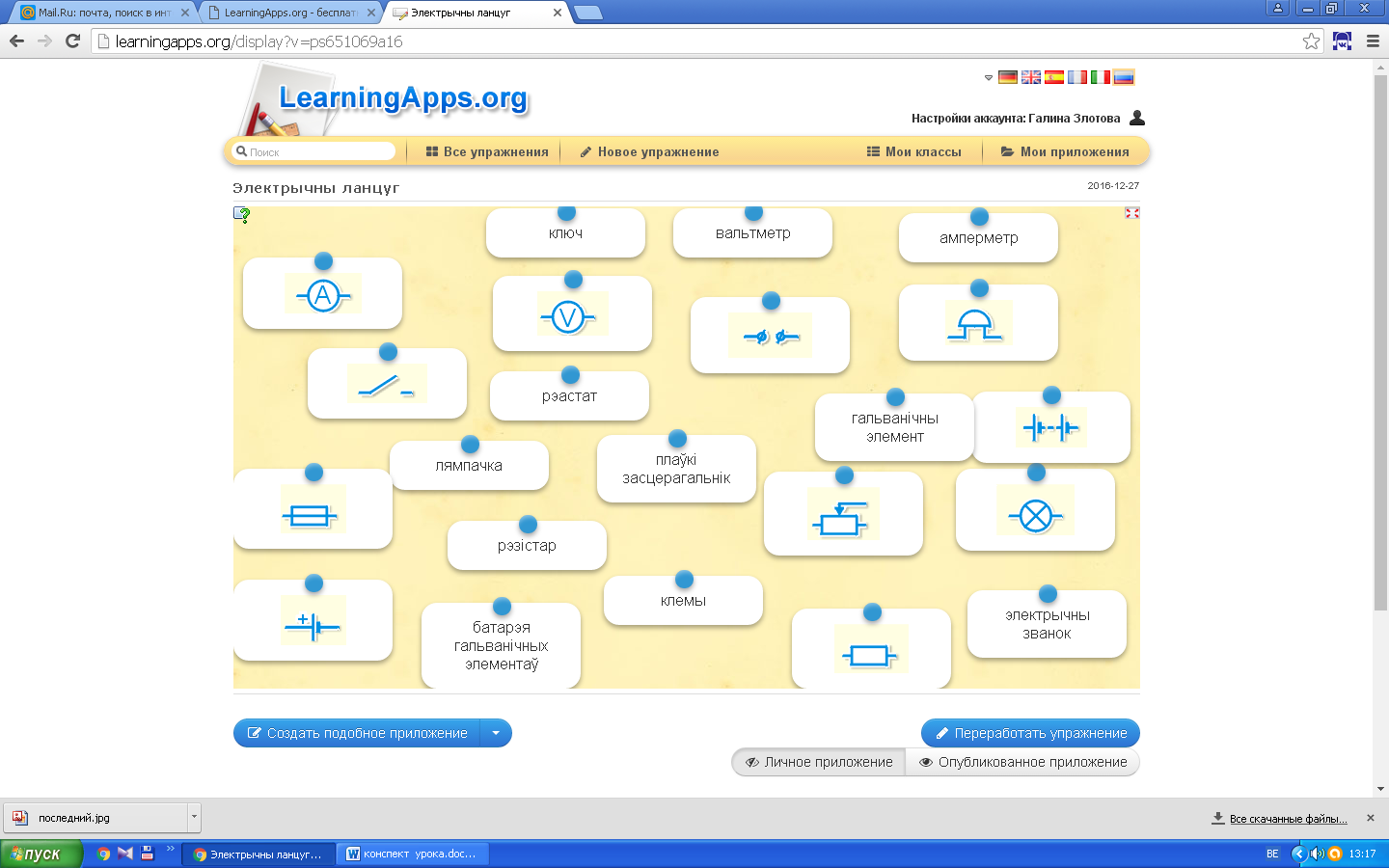Open dropdown for downloaded file последний.jpg
The width and height of the screenshot is (1389, 868).
[x=194, y=817]
